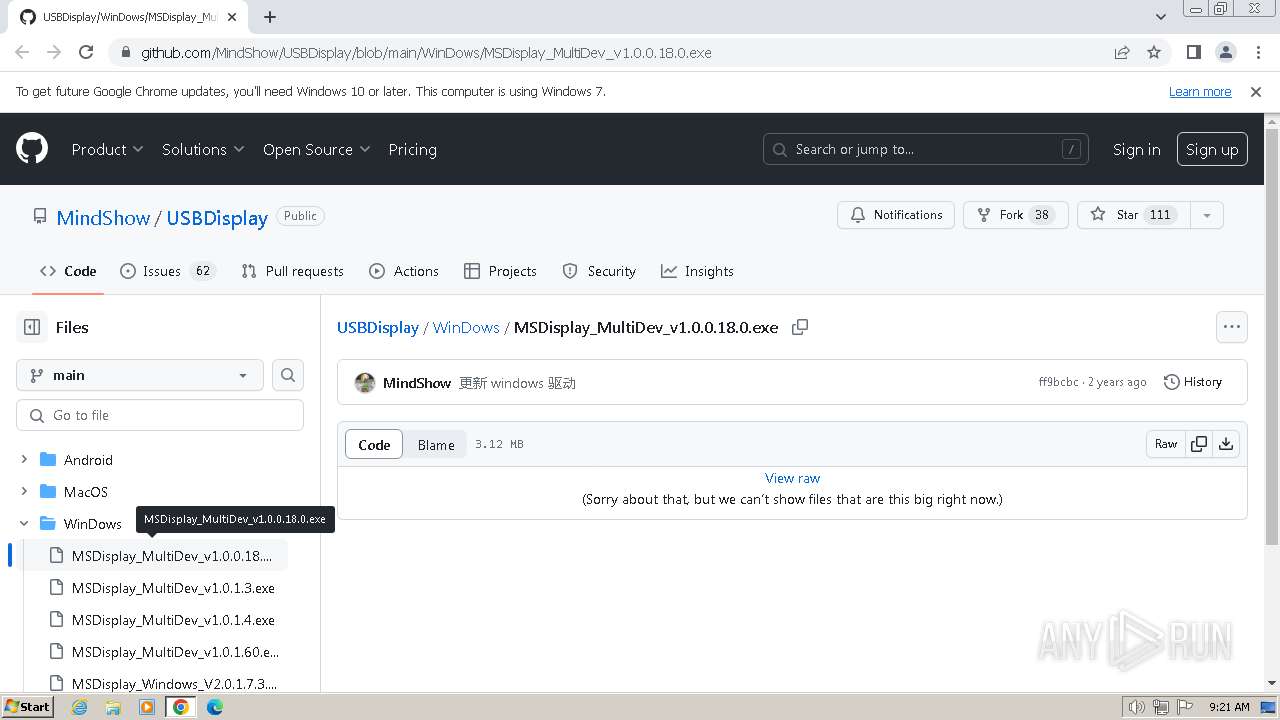Focus the Search or jump to field
Image resolution: width=1280 pixels, height=720 pixels.
click(x=926, y=149)
